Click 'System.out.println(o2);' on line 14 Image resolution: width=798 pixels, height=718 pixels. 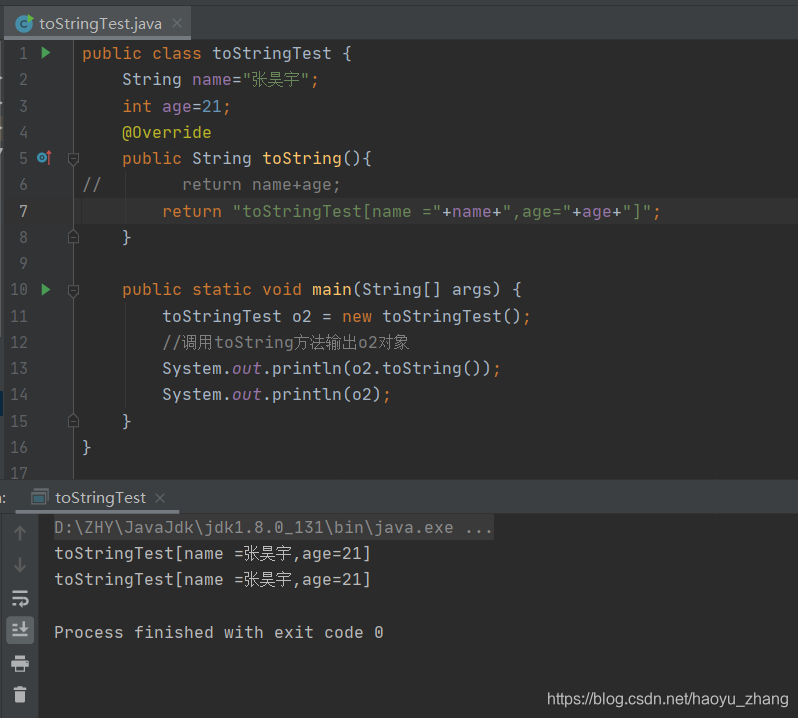click(x=276, y=395)
